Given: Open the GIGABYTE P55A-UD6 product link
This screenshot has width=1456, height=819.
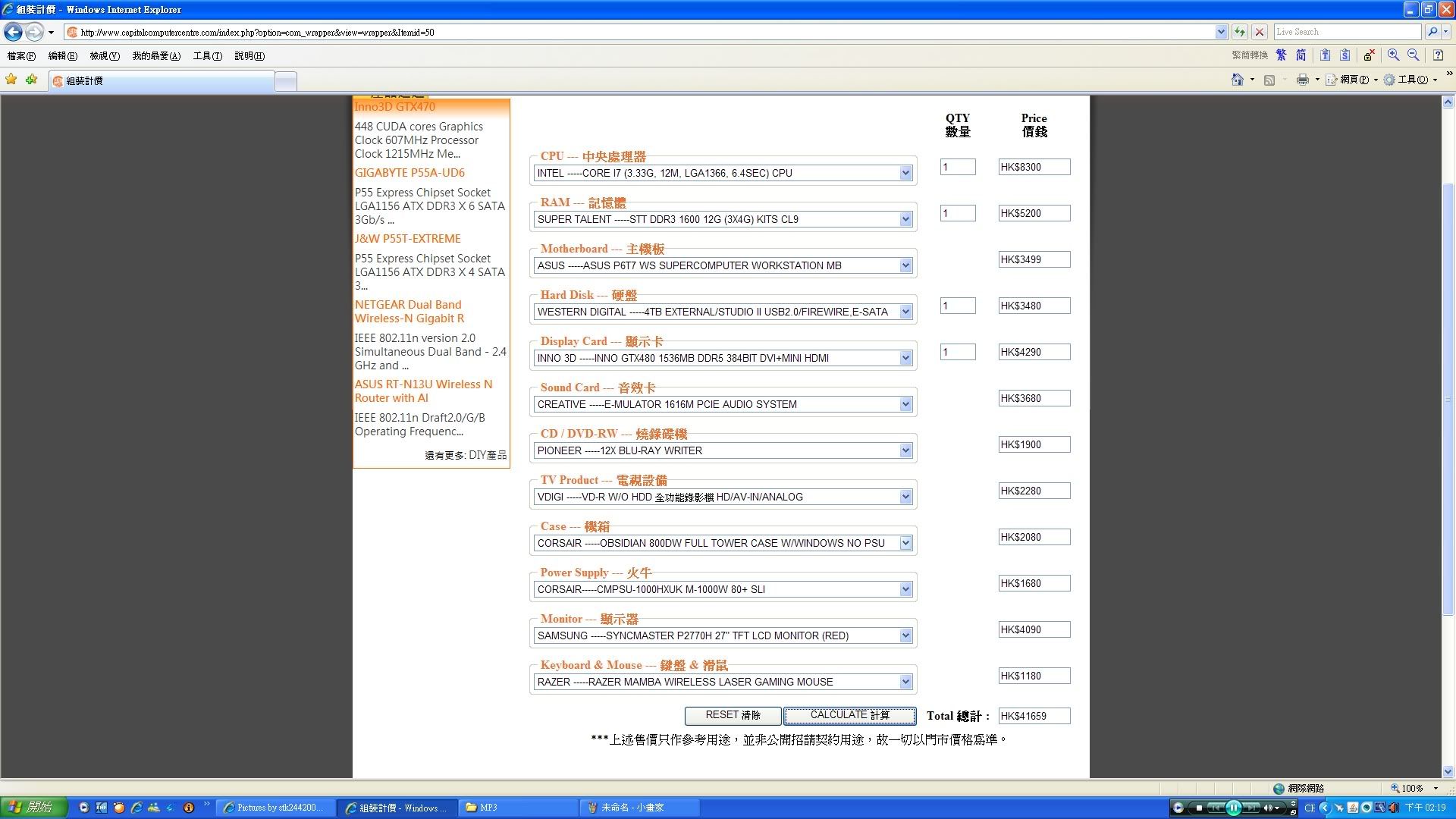Looking at the screenshot, I should tap(409, 173).
